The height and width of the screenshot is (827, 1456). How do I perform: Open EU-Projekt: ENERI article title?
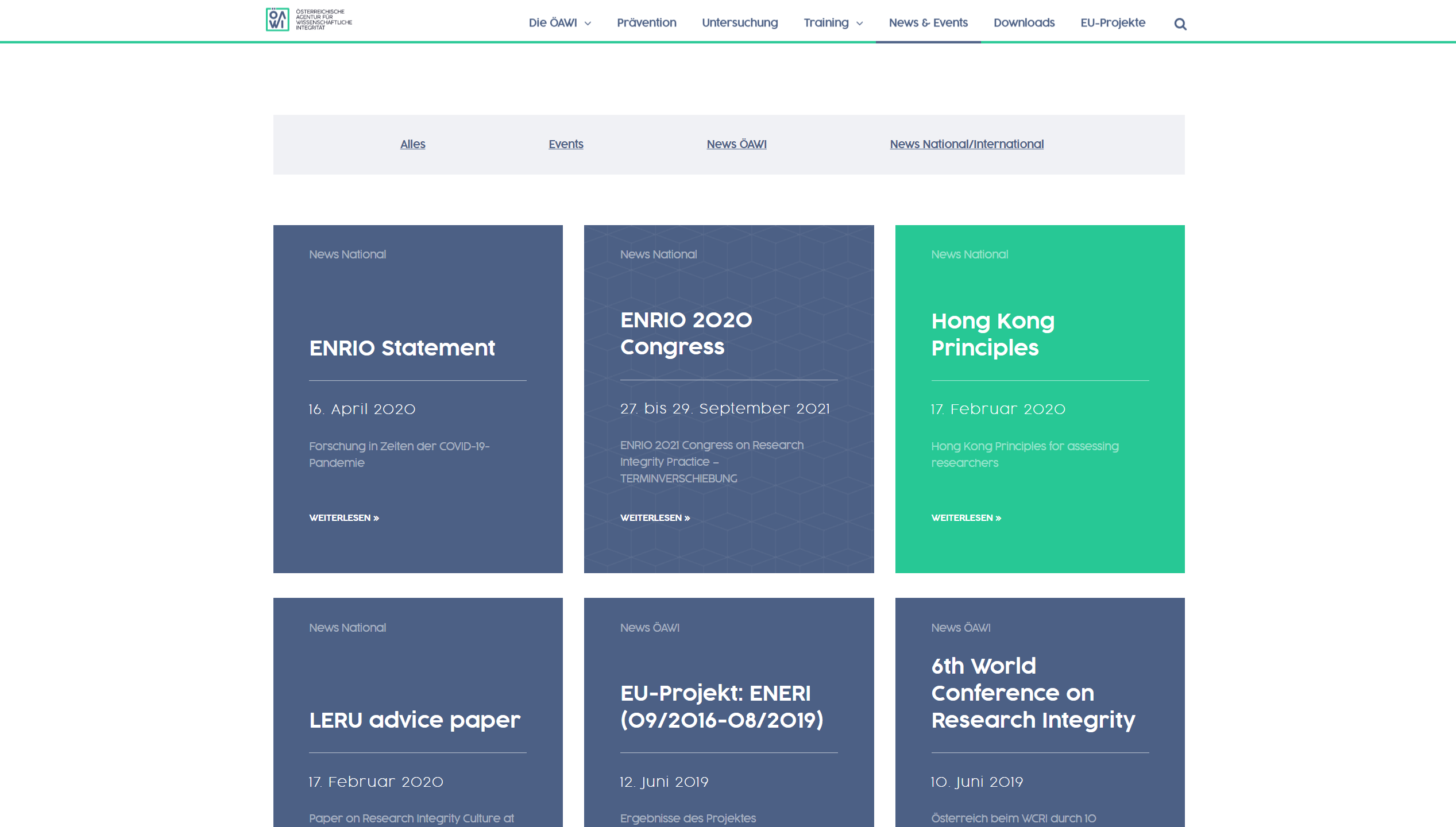pos(721,706)
